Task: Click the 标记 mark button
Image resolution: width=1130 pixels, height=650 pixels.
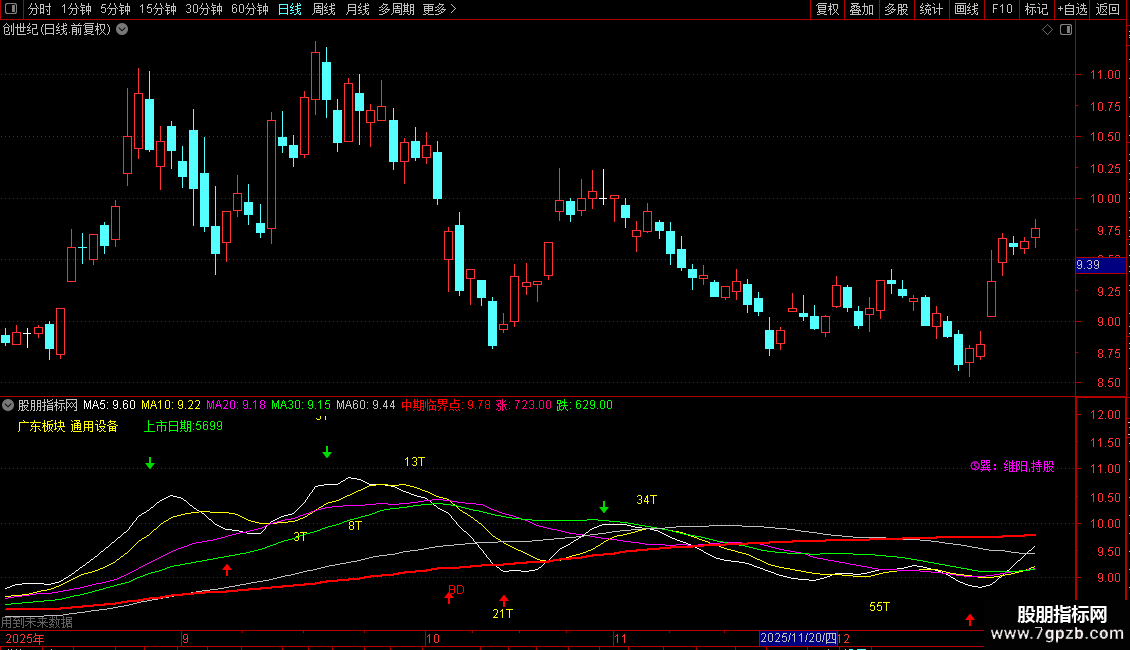Action: pos(1036,9)
